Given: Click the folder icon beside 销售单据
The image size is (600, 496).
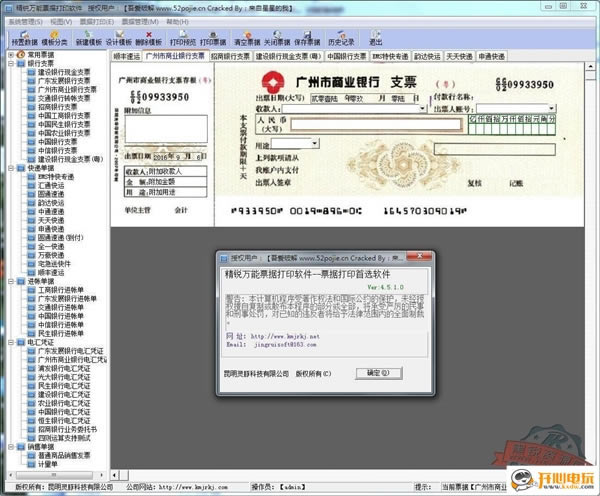Looking at the screenshot, I should pyautogui.click(x=21, y=447).
